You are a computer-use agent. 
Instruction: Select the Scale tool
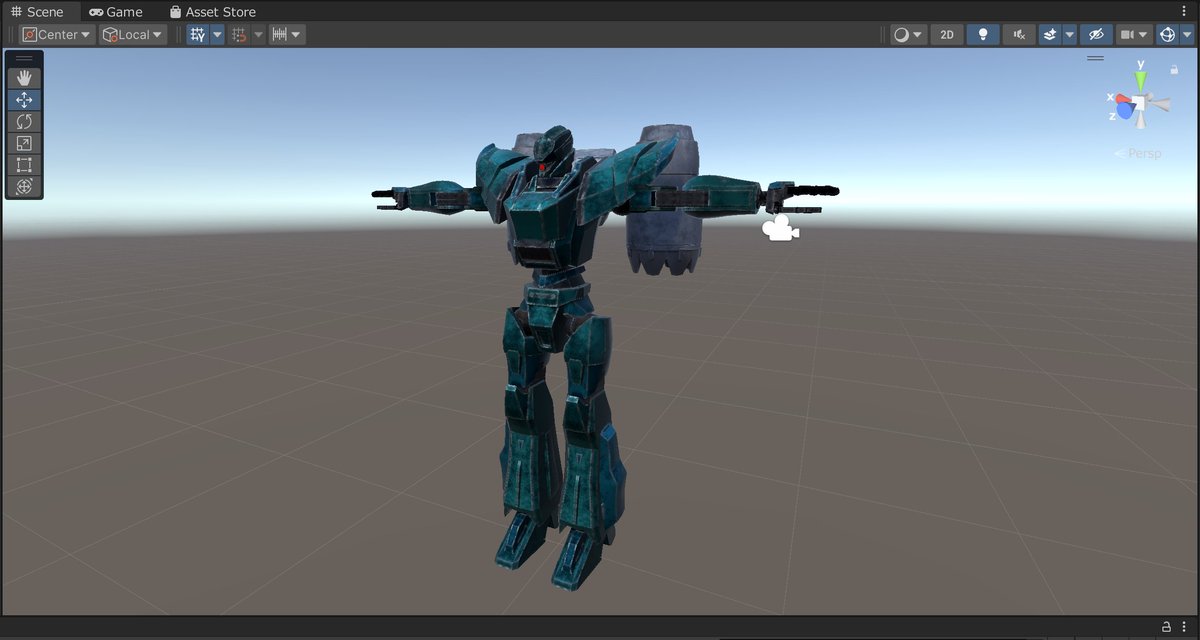tap(24, 143)
